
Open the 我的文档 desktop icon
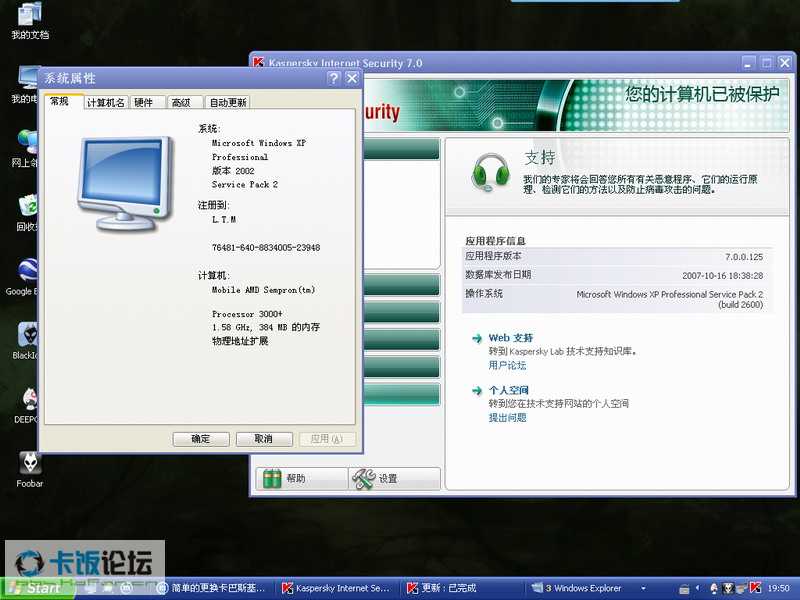click(x=30, y=20)
